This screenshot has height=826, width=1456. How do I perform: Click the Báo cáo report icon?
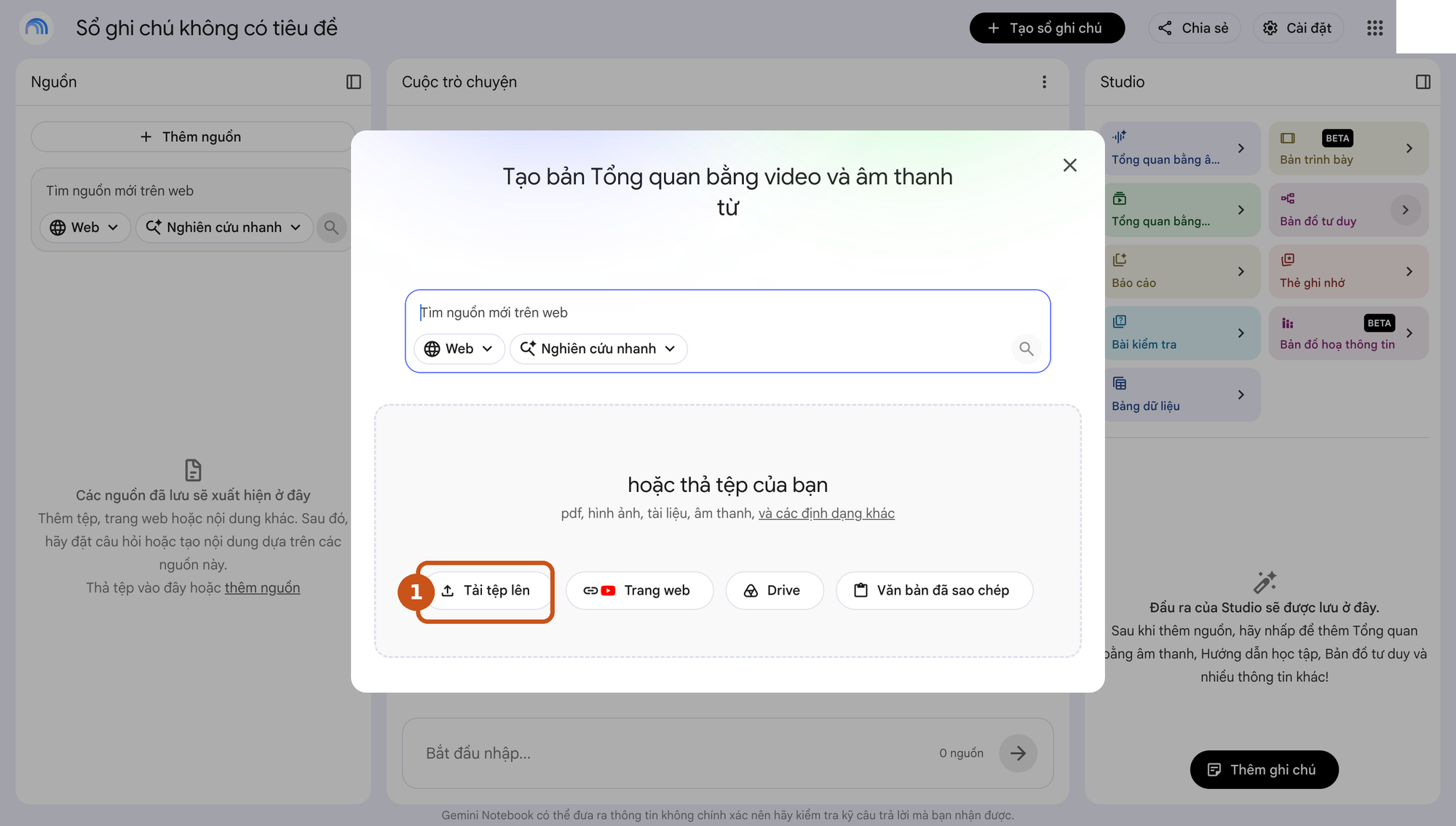[x=1120, y=260]
